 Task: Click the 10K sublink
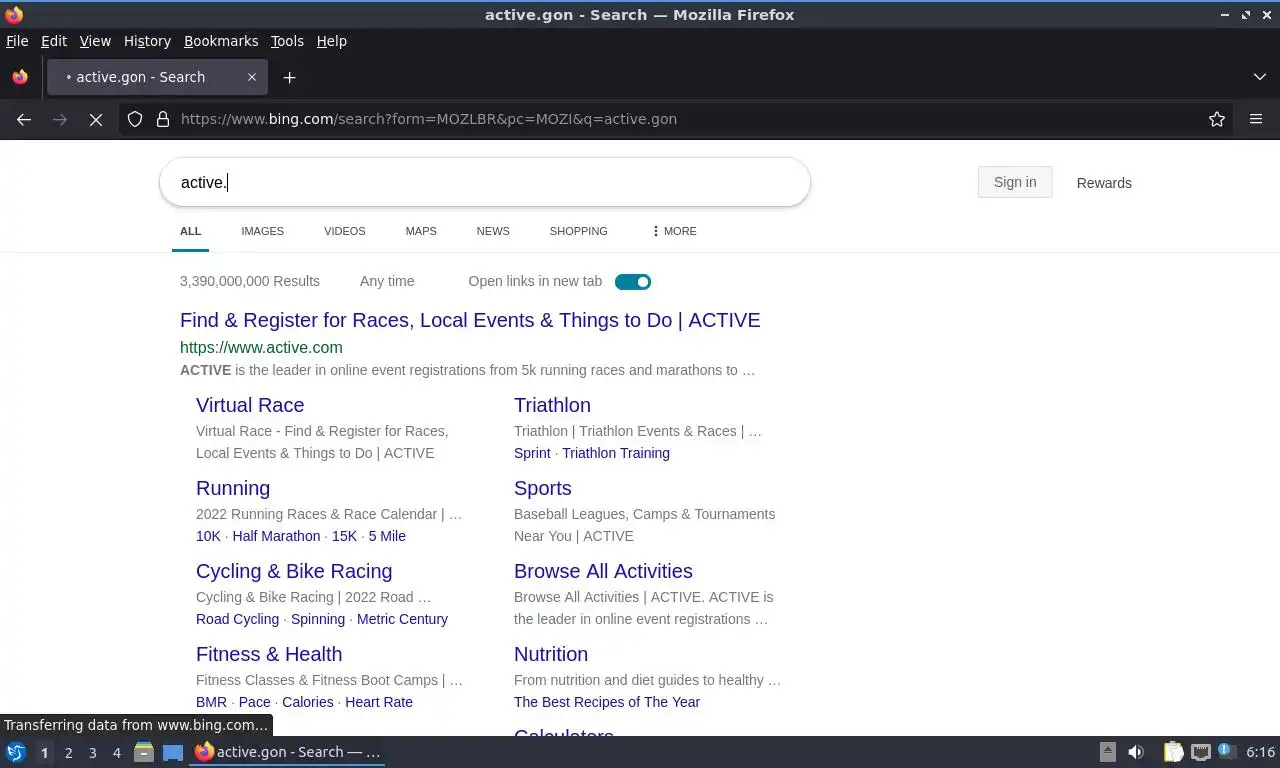pos(208,536)
